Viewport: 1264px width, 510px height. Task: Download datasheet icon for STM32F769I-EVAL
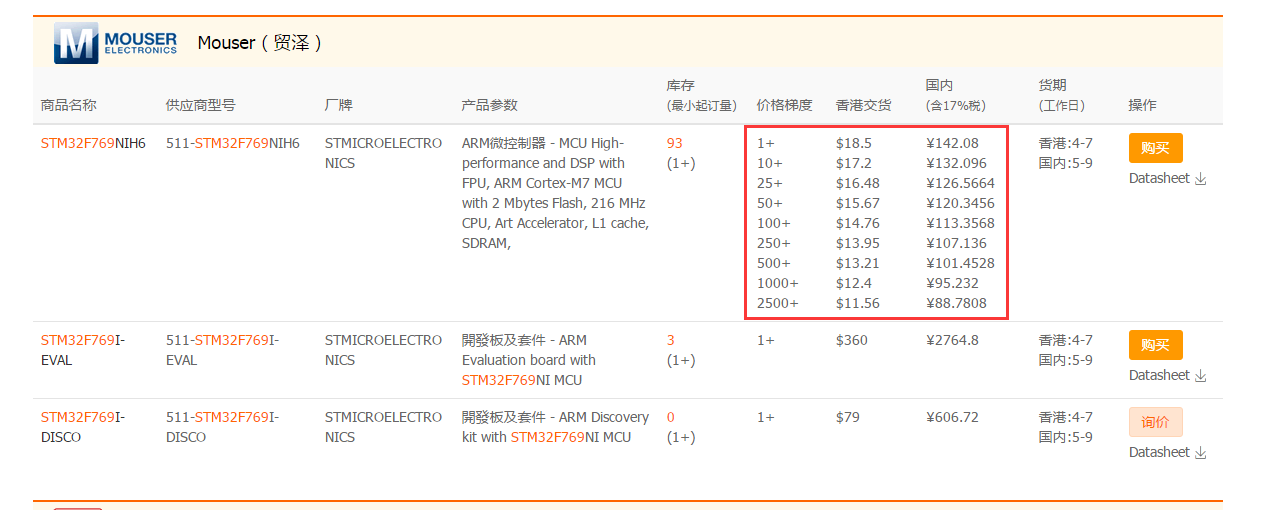coord(1201,376)
